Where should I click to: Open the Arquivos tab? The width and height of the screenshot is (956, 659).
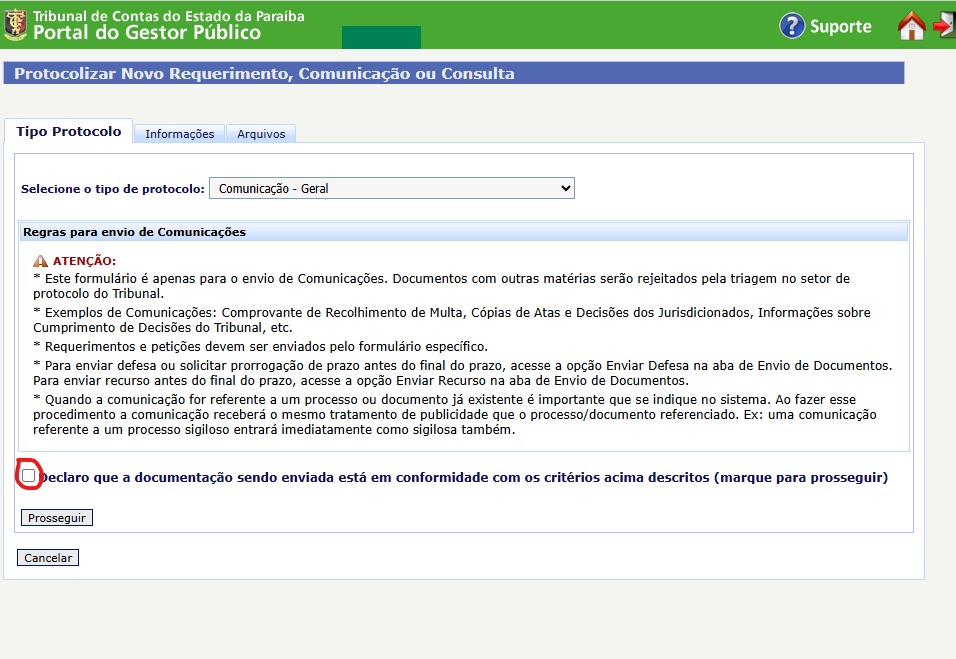click(261, 134)
